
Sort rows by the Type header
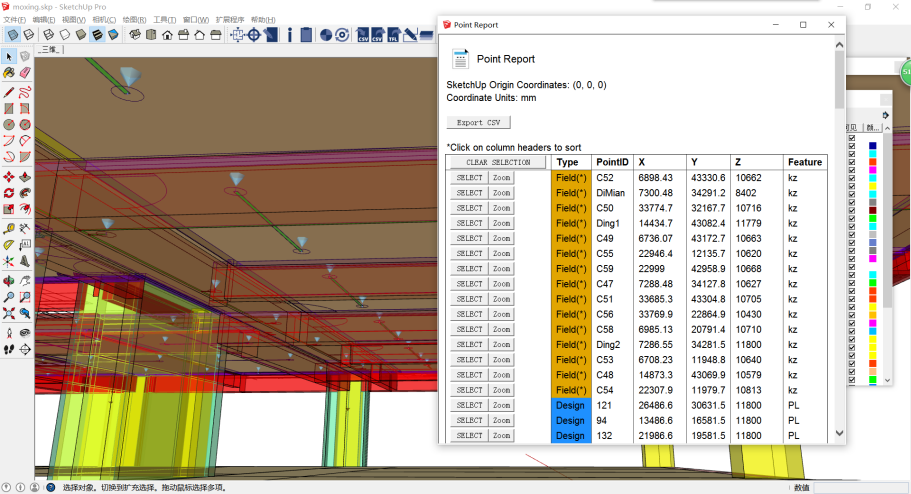tap(568, 162)
